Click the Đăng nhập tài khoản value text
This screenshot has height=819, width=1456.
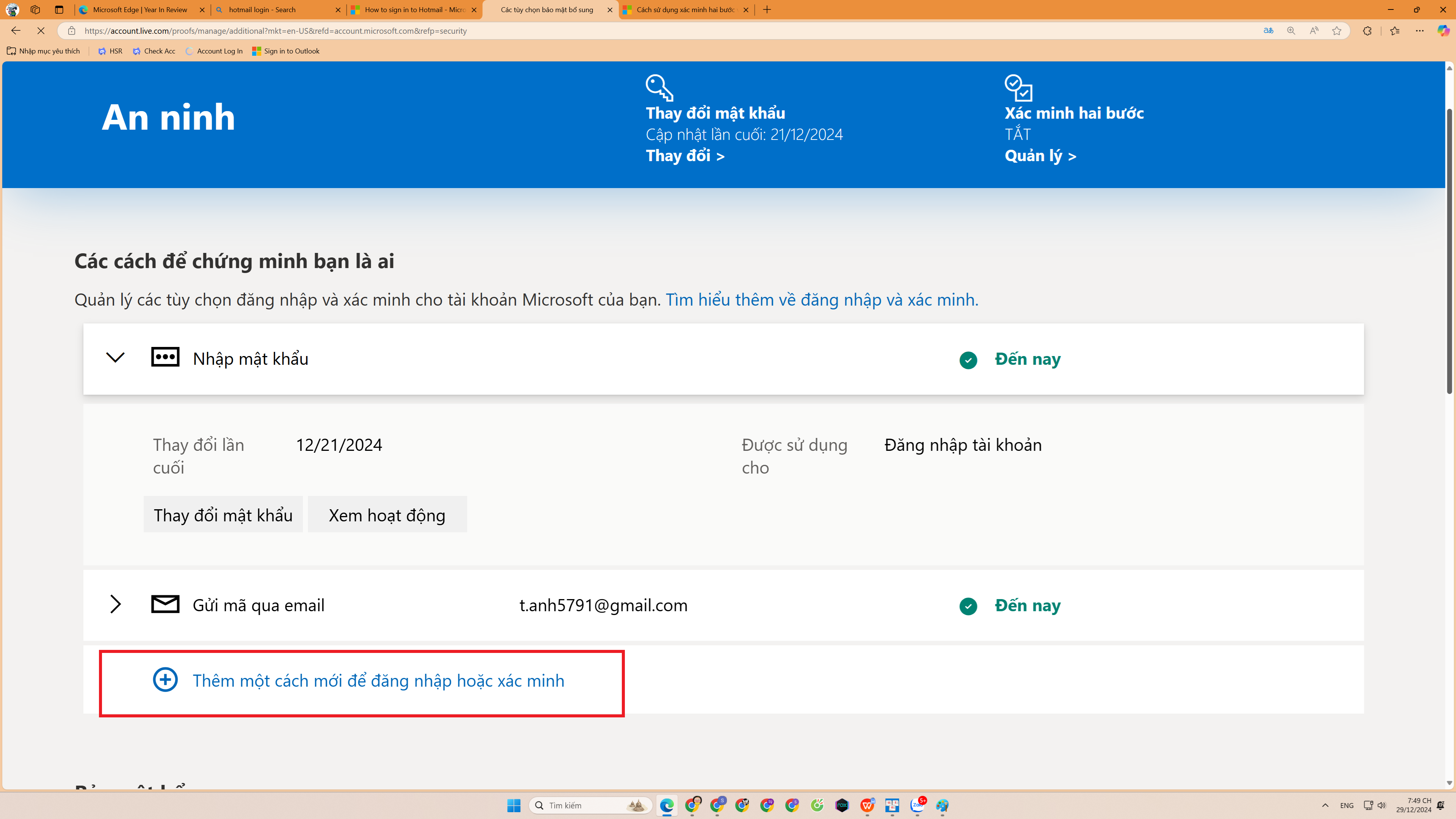click(963, 446)
